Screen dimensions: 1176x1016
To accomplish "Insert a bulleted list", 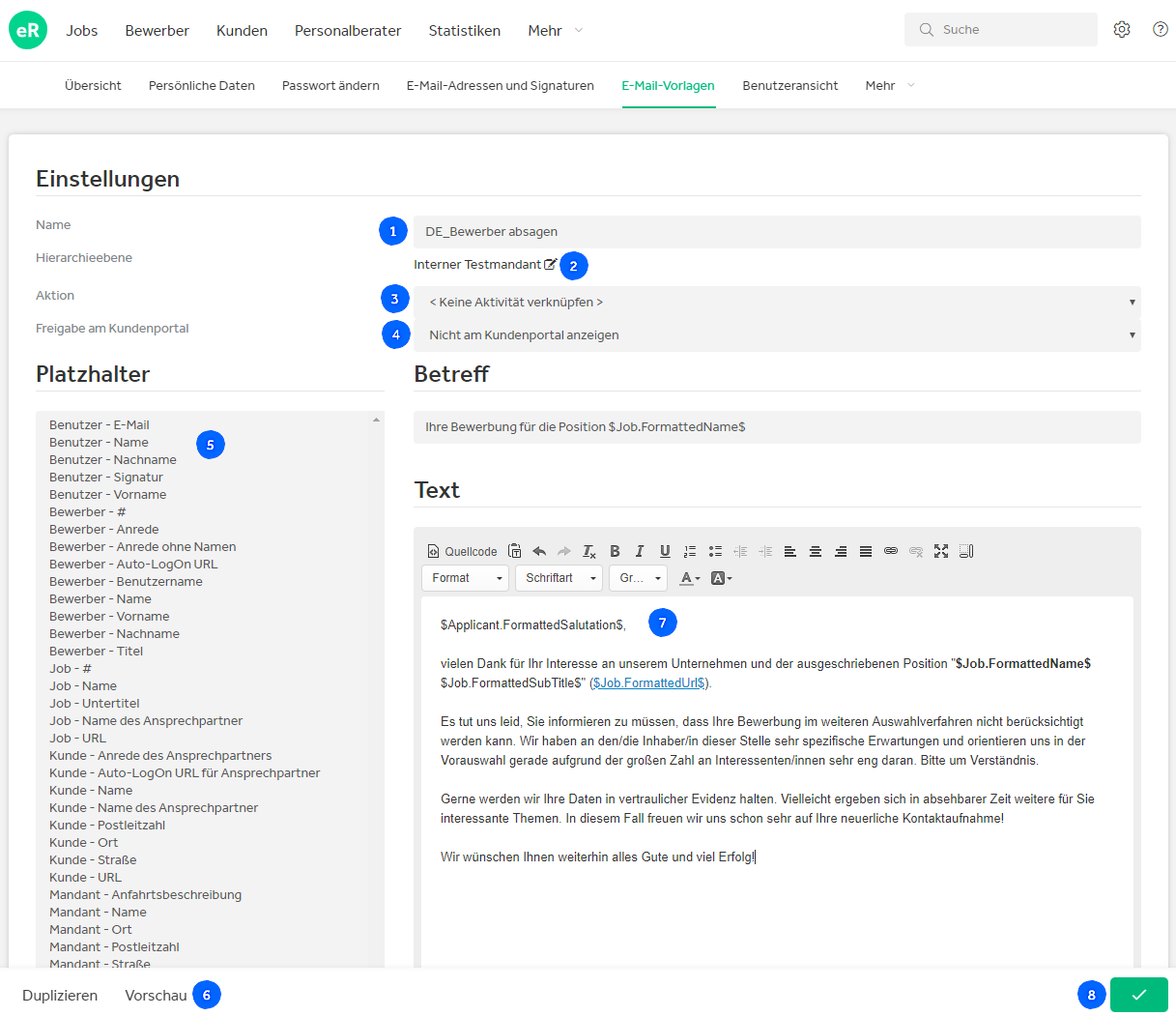I will pyautogui.click(x=715, y=551).
